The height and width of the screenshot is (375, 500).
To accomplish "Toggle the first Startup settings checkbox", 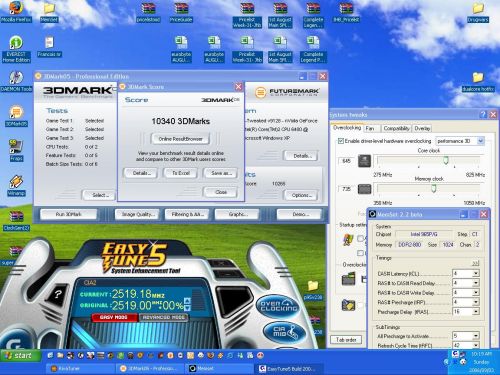I will click(360, 238).
